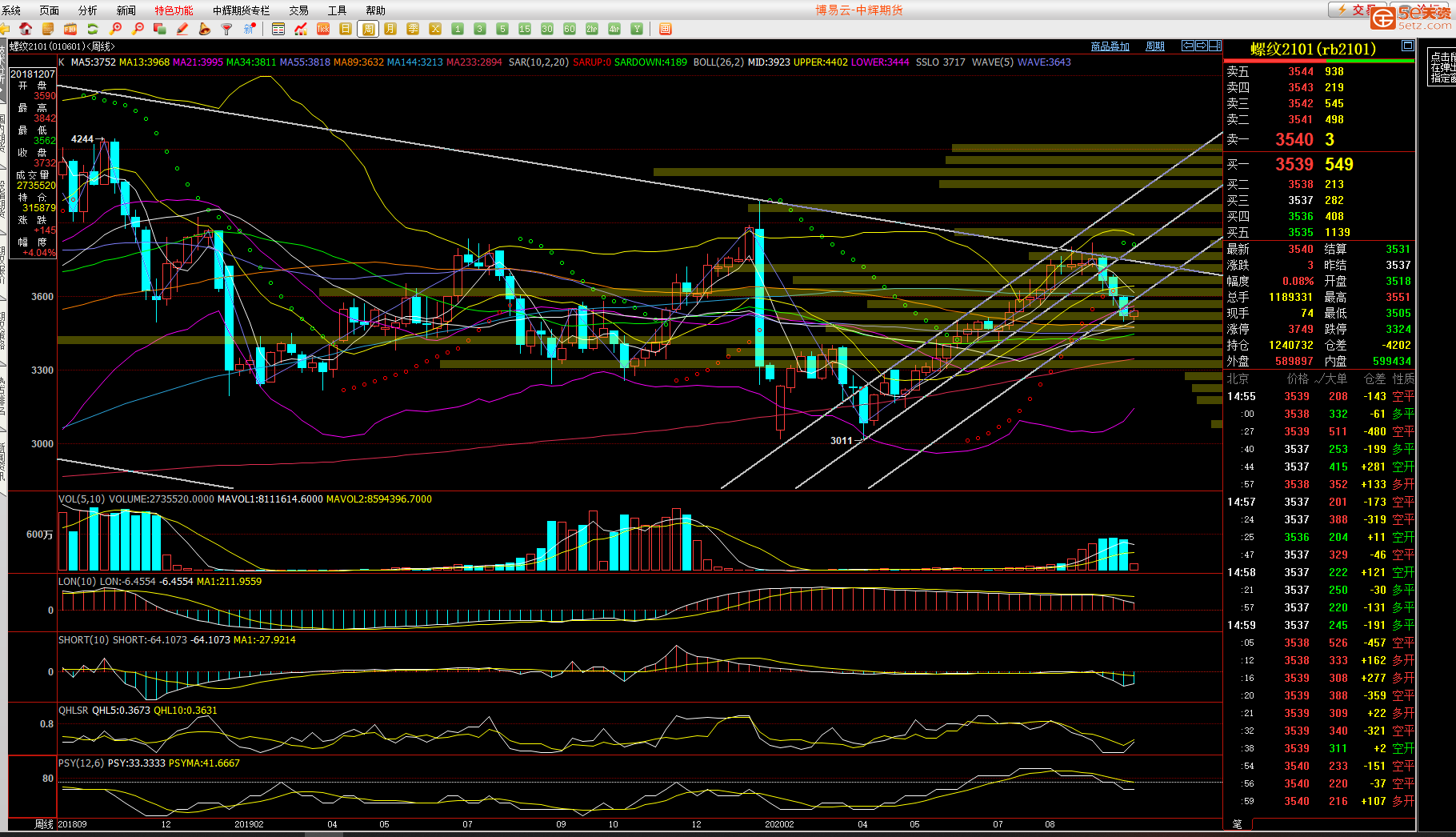Open the 分析 menu
The image size is (1456, 837).
click(x=87, y=10)
